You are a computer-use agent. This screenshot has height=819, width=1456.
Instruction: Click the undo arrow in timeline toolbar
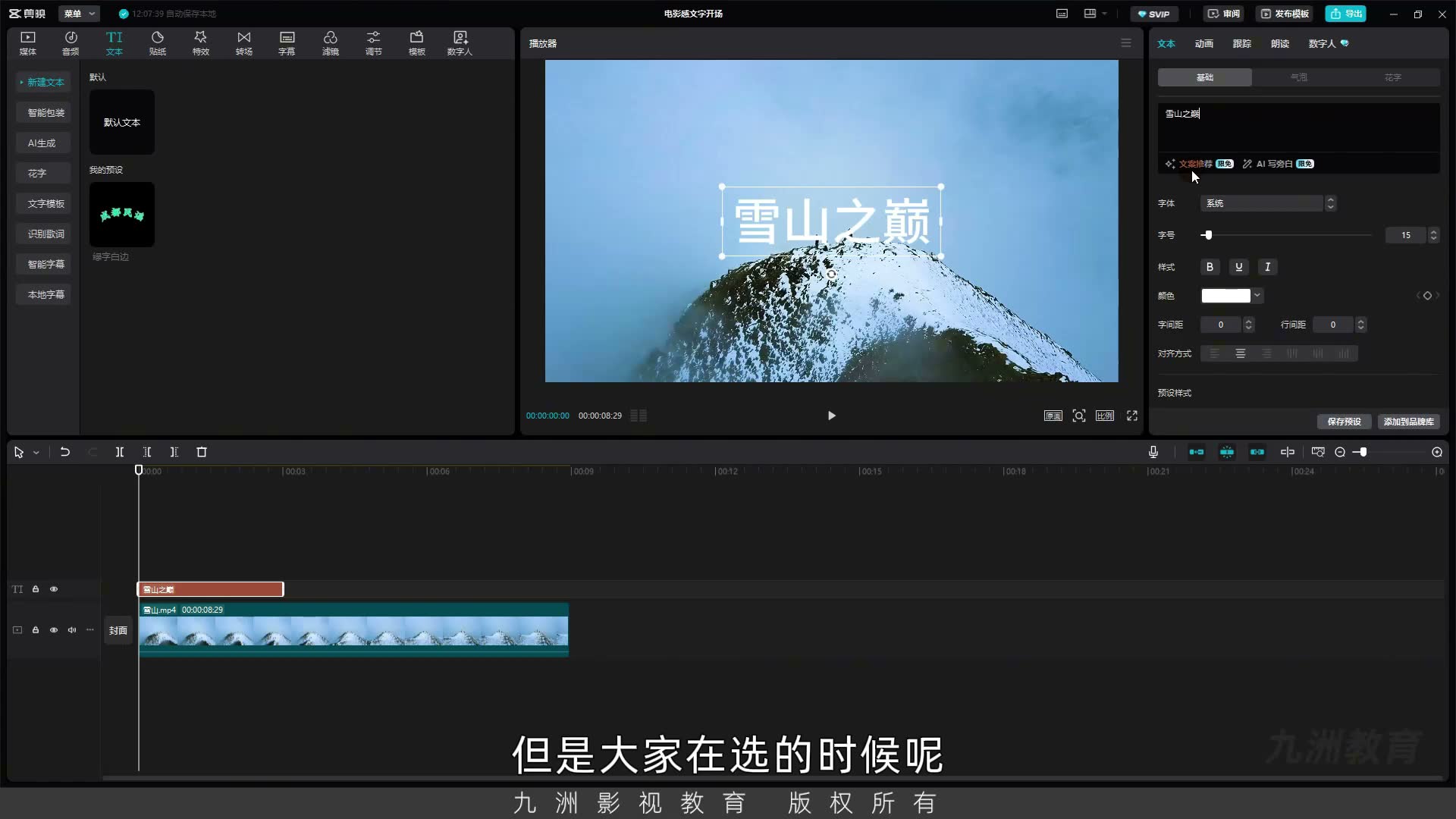click(x=65, y=452)
